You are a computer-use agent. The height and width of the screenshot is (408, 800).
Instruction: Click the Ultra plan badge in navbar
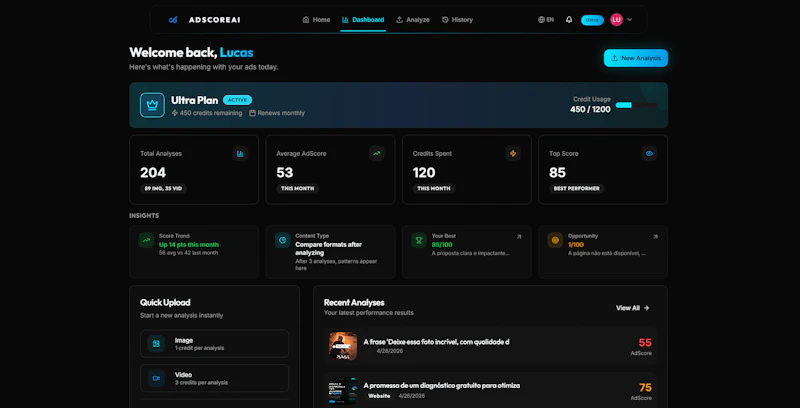point(592,20)
